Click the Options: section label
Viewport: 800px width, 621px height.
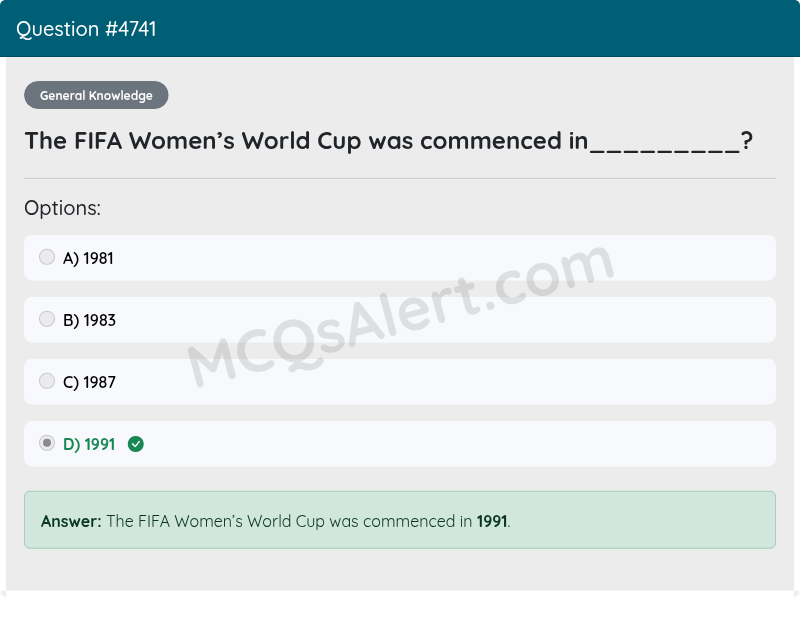tap(61, 208)
